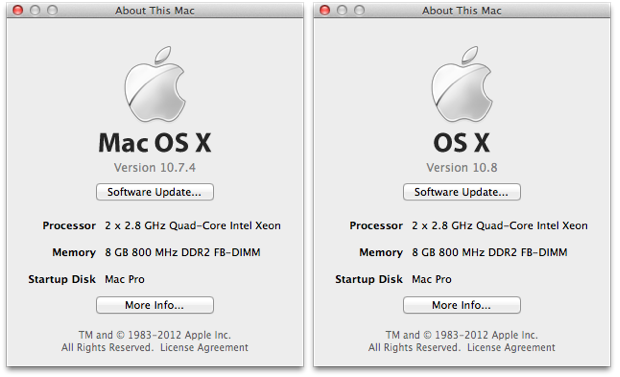The height and width of the screenshot is (377, 620).
Task: Close the Mac OS X 10.7.4 window
Action: 18,10
